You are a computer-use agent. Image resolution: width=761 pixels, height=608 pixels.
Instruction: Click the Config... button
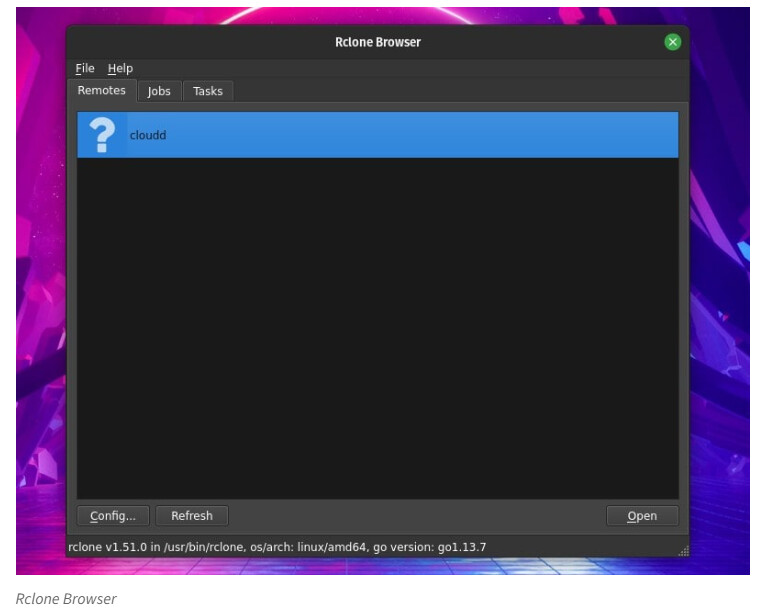click(113, 516)
